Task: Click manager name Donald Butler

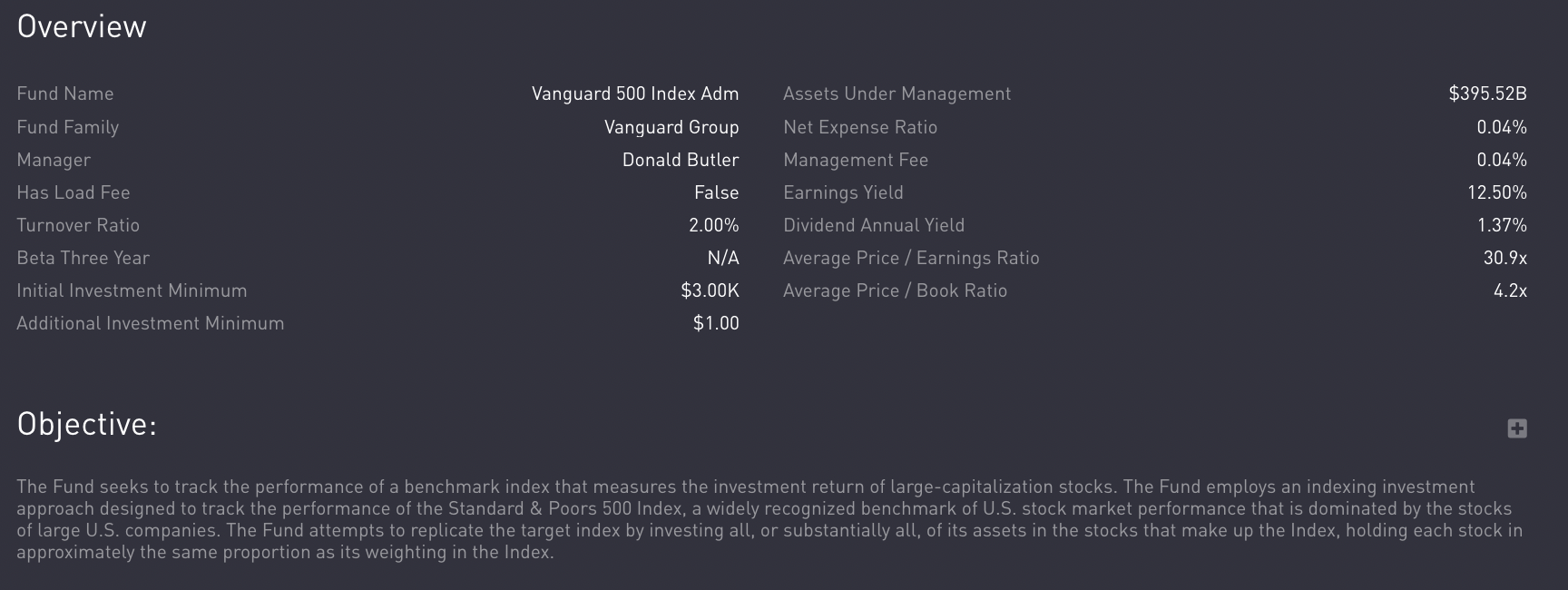Action: pyautogui.click(x=681, y=160)
